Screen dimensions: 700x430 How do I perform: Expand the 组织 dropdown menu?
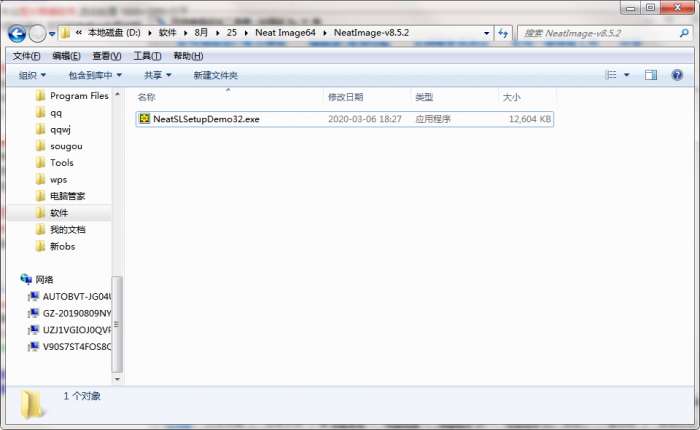32,75
